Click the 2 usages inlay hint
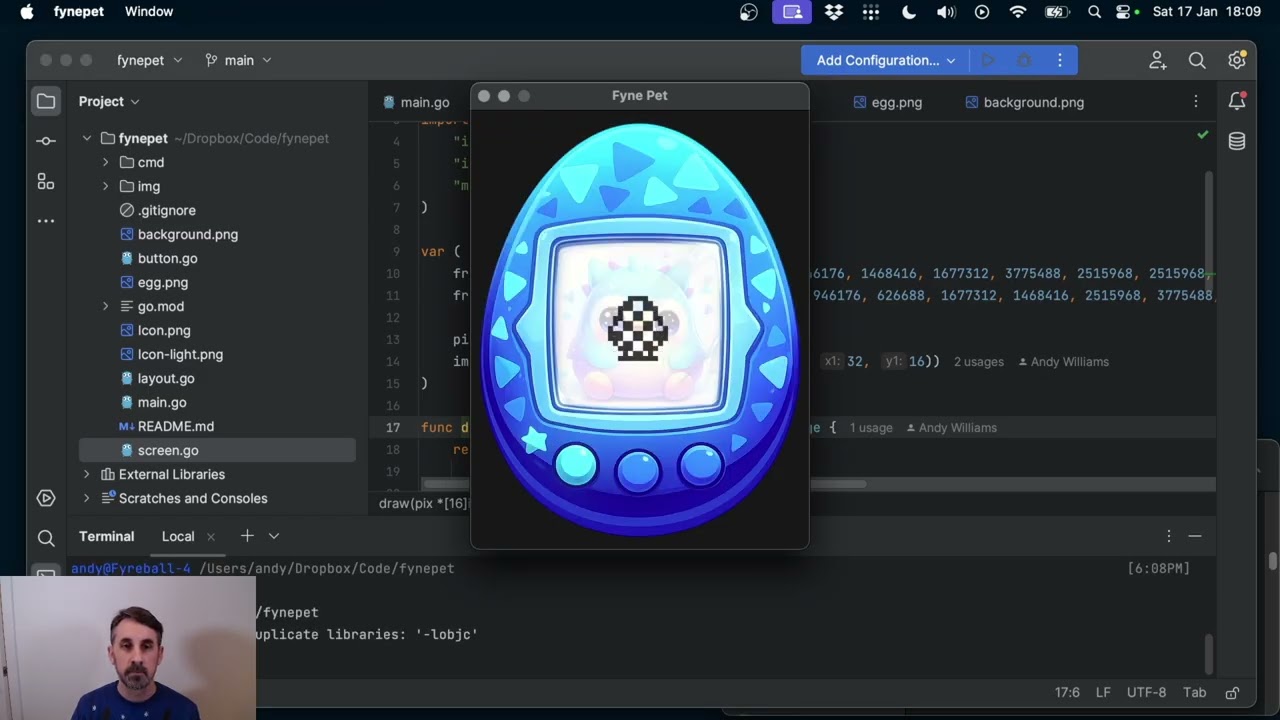The height and width of the screenshot is (720, 1280). pyautogui.click(x=979, y=362)
